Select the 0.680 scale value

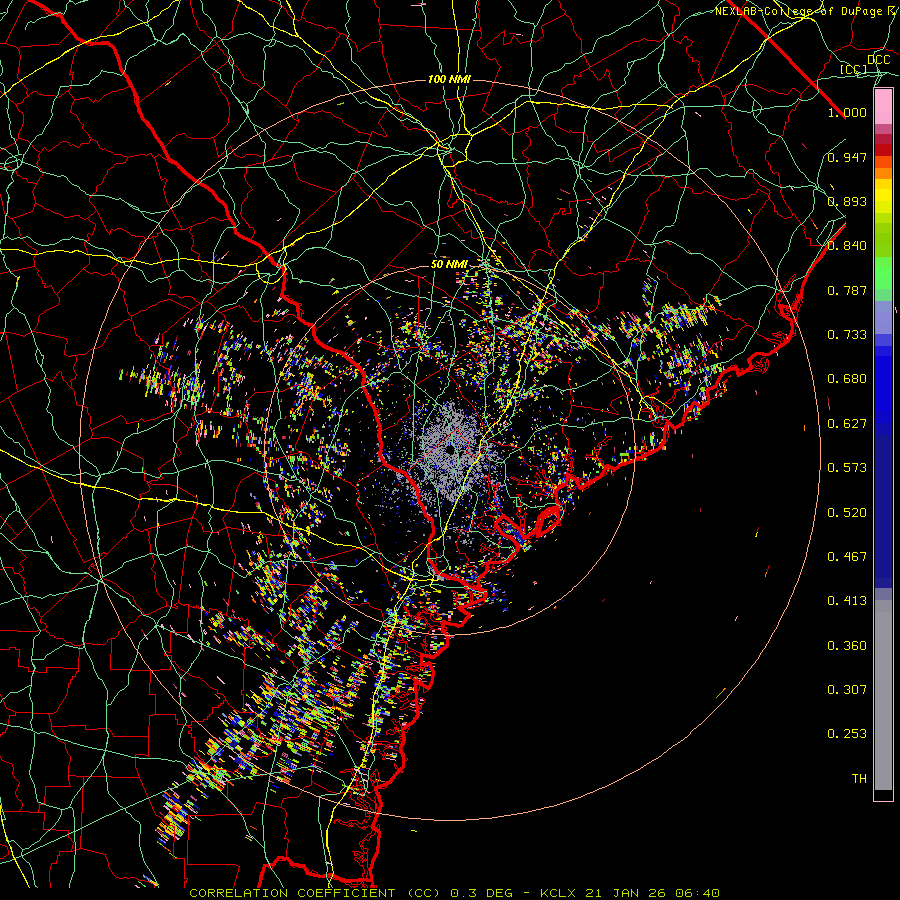(x=847, y=379)
